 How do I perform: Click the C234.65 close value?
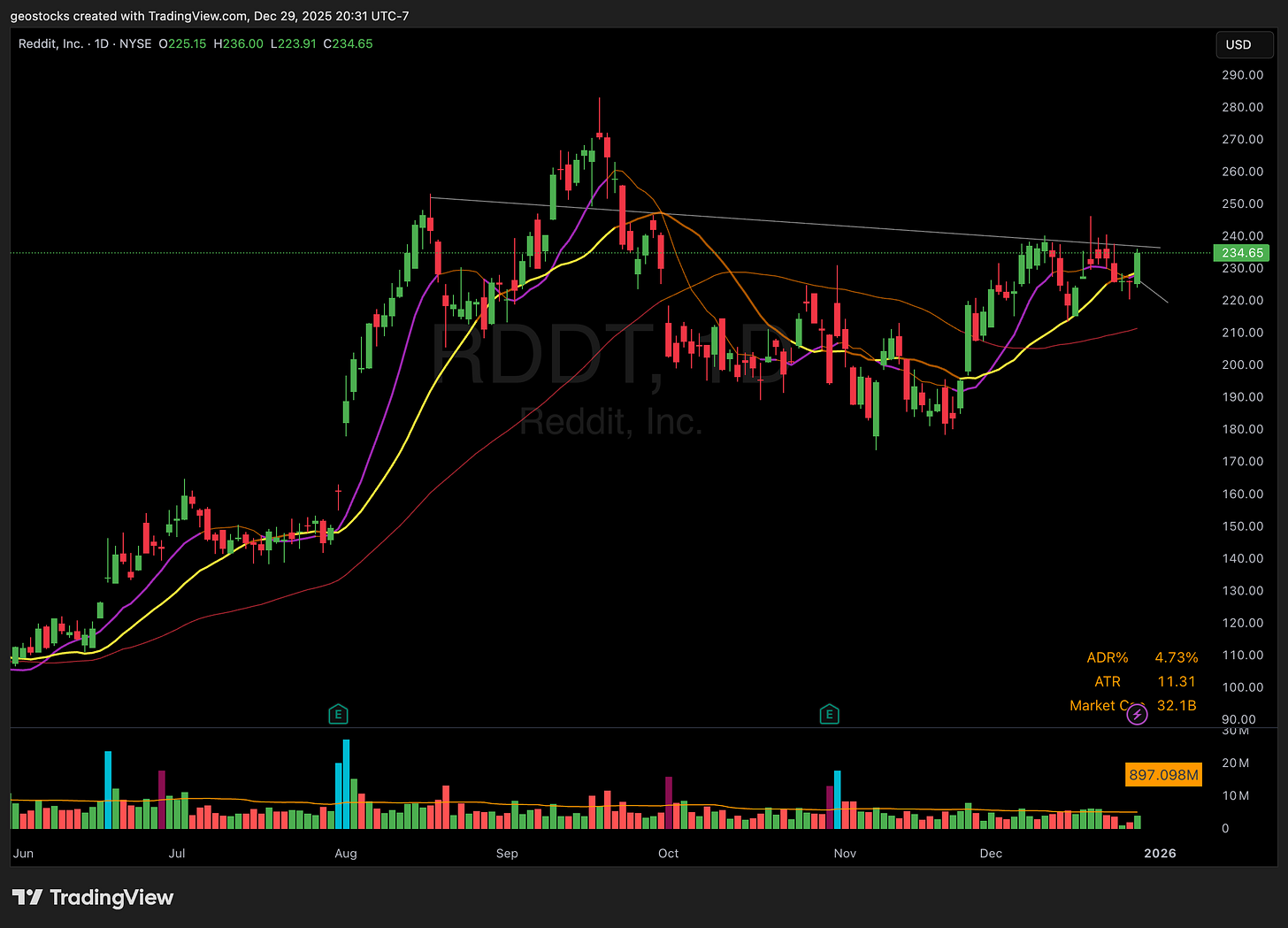click(x=348, y=43)
